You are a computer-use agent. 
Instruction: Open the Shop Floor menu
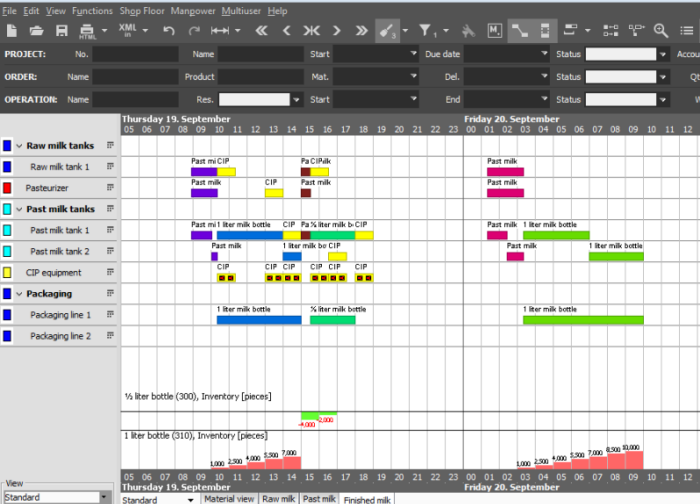pyautogui.click(x=142, y=11)
